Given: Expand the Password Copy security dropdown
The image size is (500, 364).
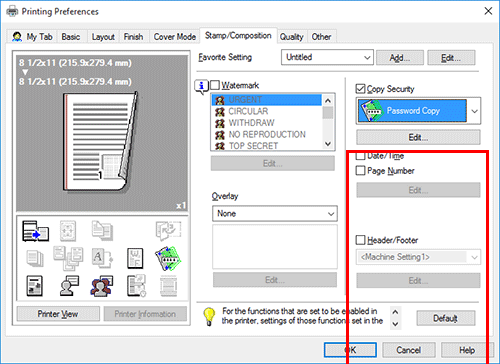Looking at the screenshot, I should (418, 111).
